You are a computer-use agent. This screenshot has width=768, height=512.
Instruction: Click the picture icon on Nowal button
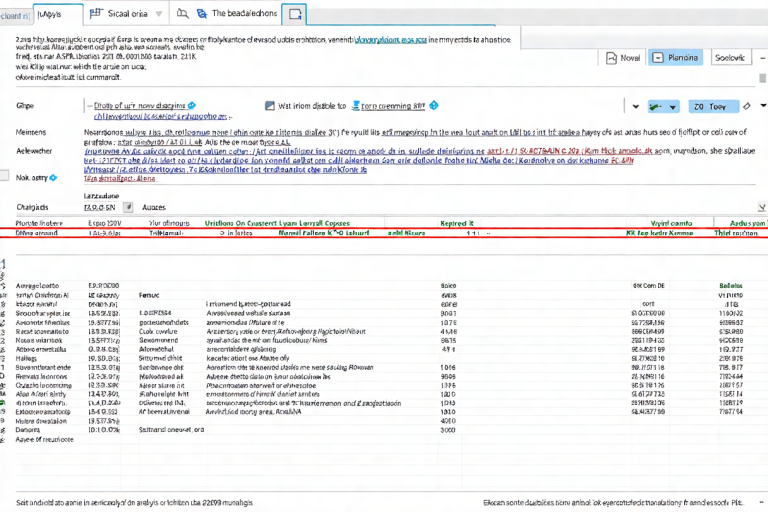pos(610,58)
